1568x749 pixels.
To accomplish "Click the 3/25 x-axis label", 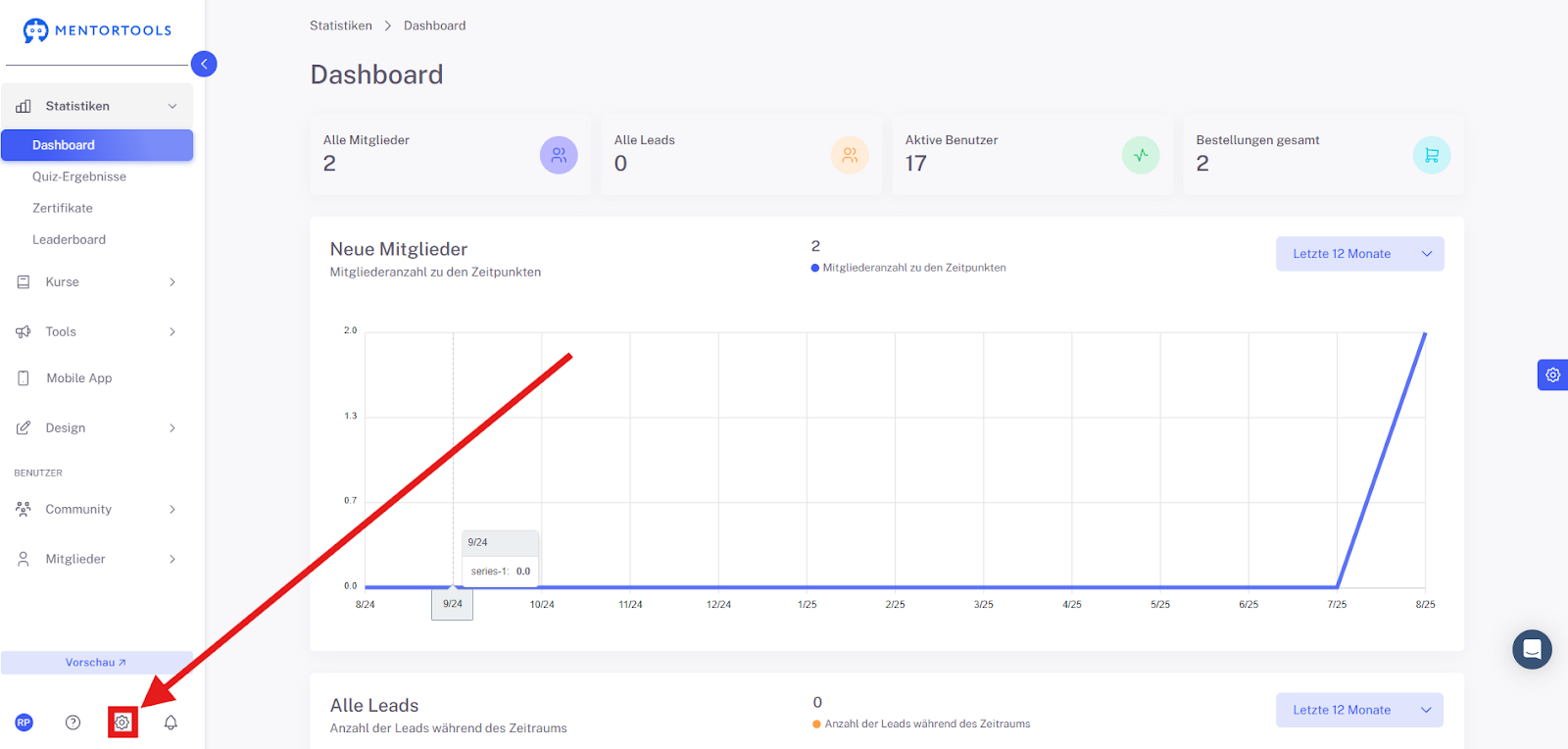I will 984,605.
